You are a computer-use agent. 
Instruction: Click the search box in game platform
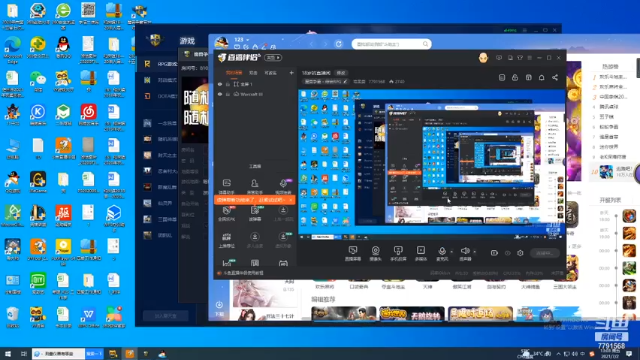[x=391, y=44]
